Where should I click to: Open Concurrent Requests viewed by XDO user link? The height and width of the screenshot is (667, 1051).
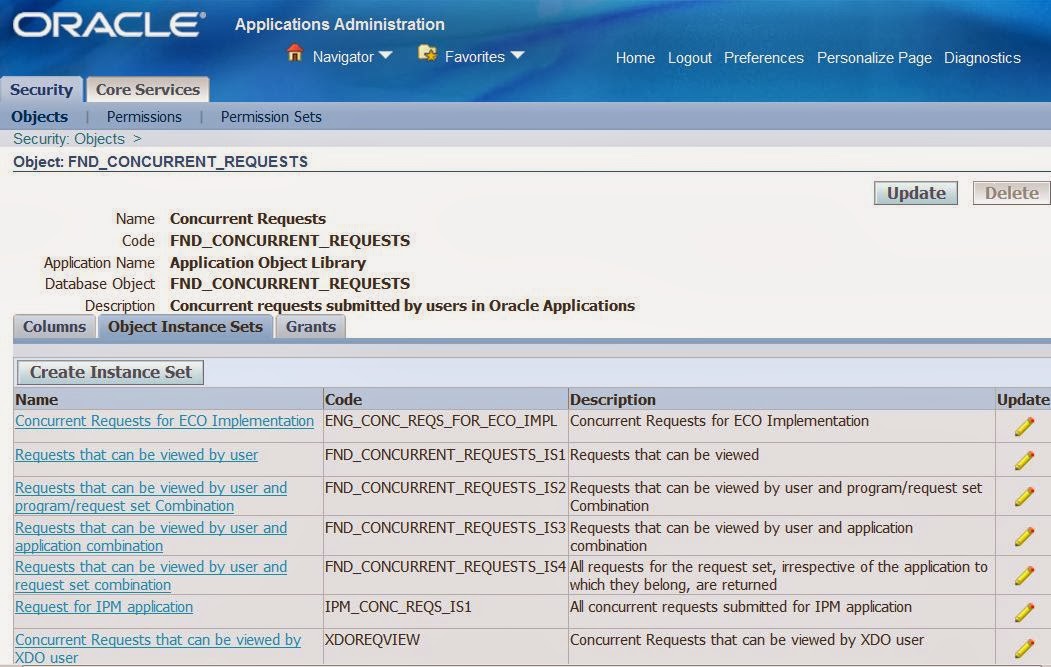[158, 649]
